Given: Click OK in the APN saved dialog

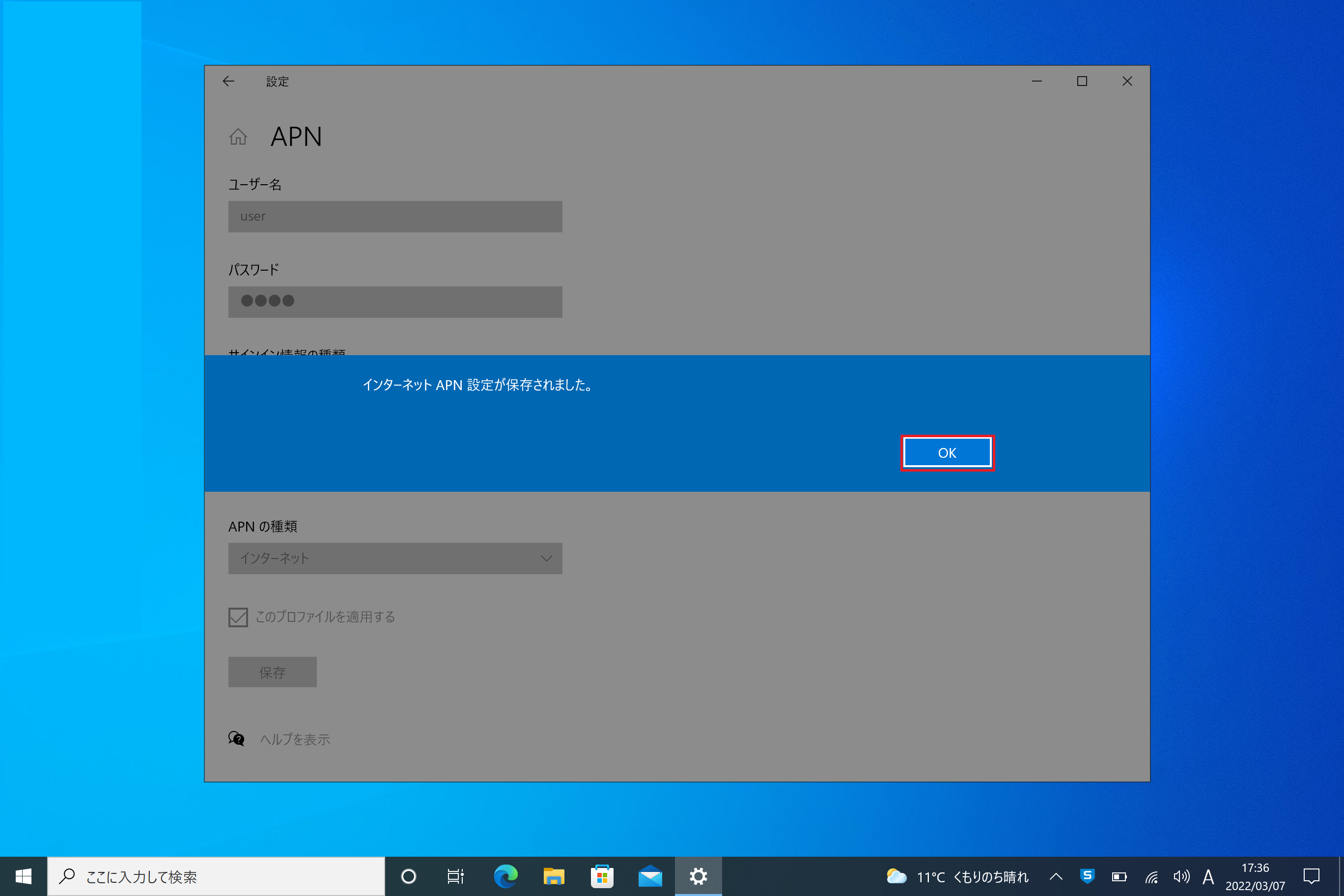Looking at the screenshot, I should pos(947,453).
